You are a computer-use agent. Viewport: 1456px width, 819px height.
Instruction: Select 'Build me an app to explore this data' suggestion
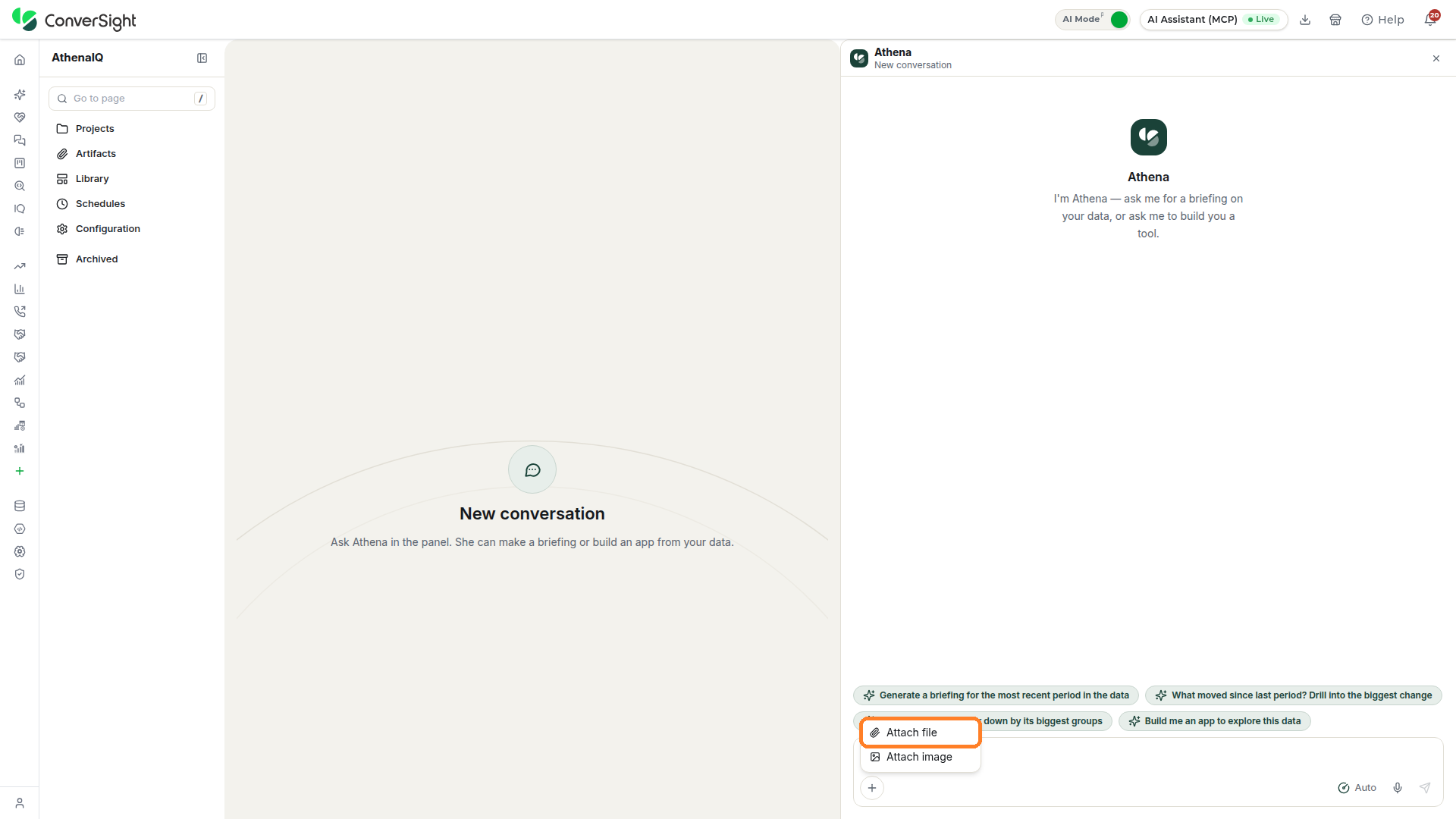1214,721
